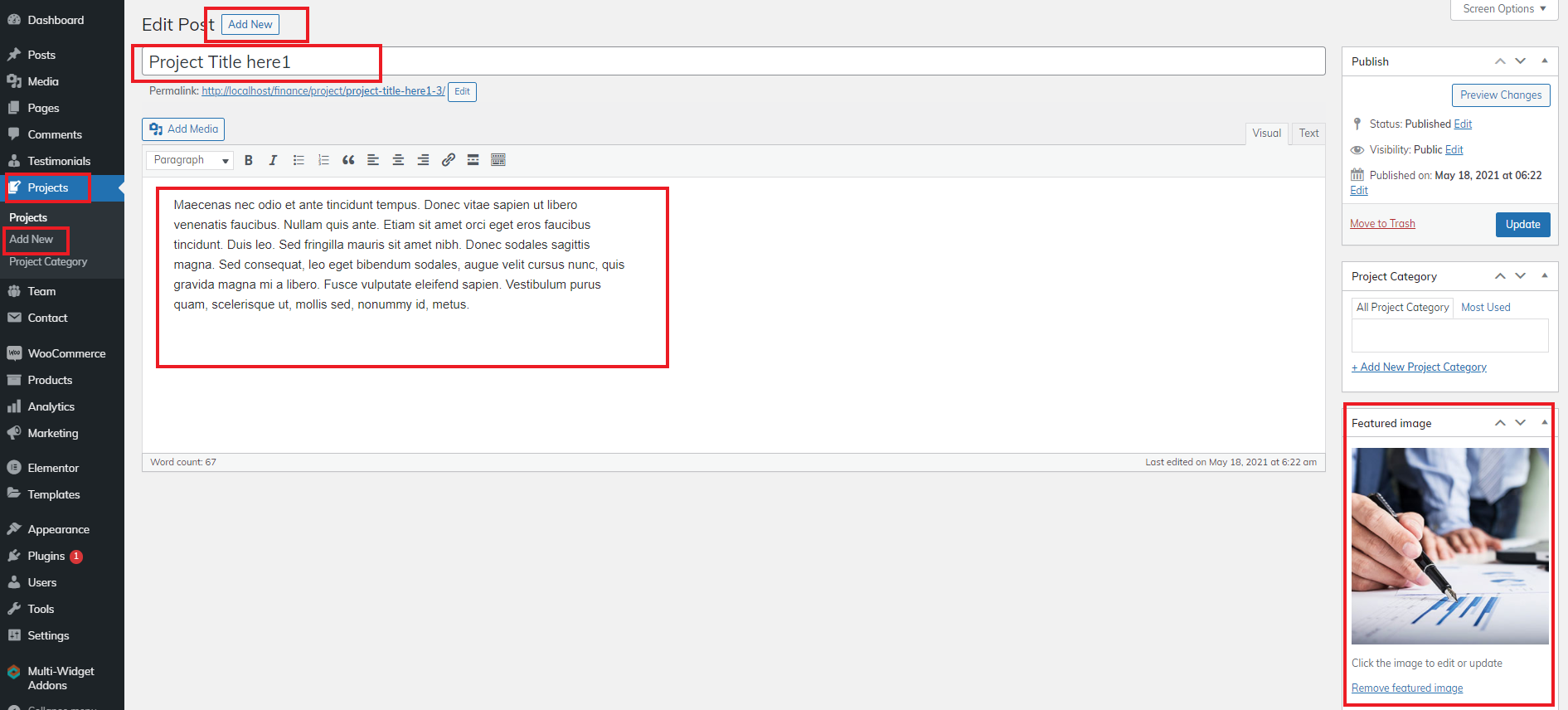Viewport: 1568px width, 710px height.
Task: Collapse the Featured image panel
Action: 1544,422
